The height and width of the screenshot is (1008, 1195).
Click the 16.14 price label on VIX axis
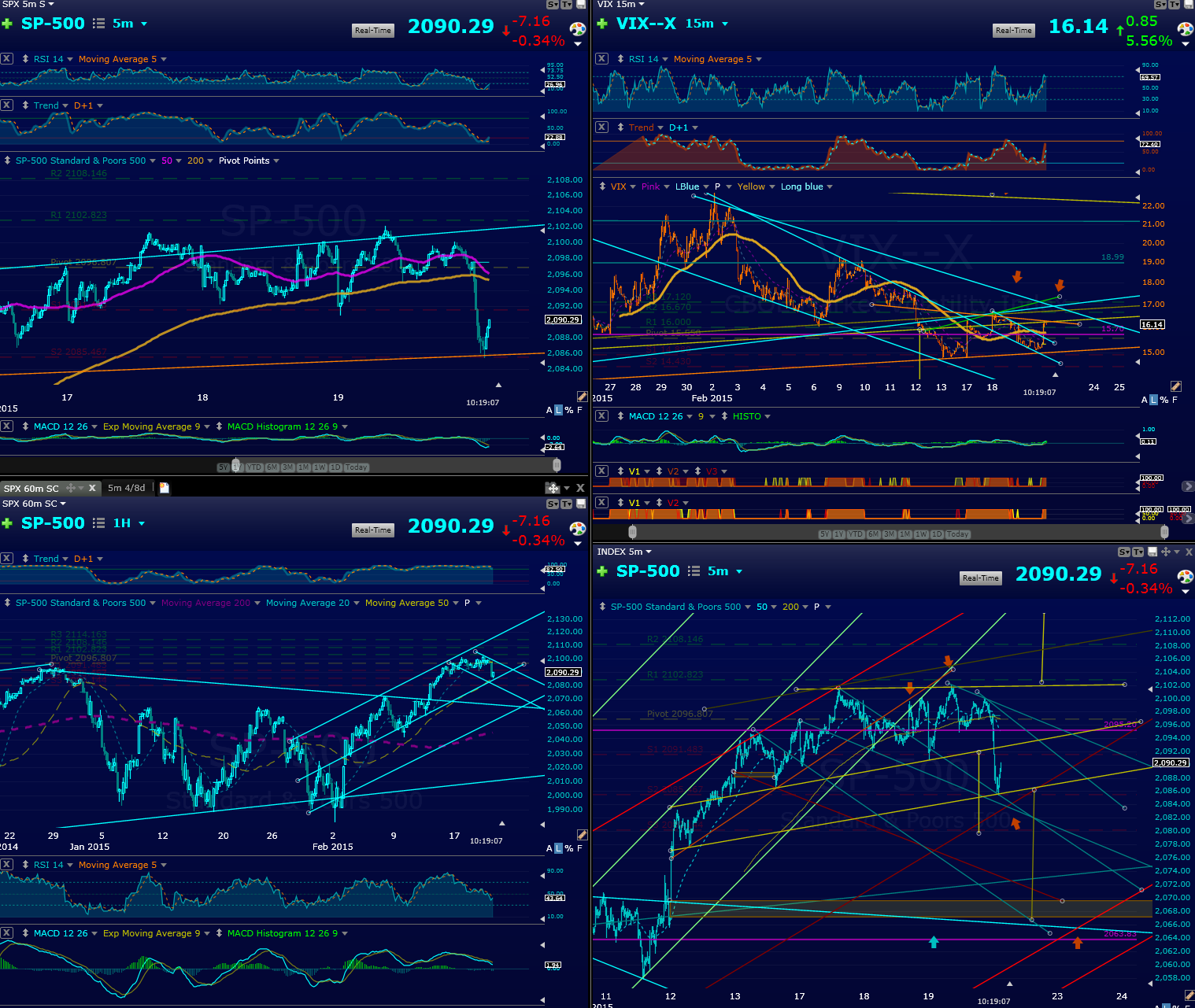point(1152,324)
